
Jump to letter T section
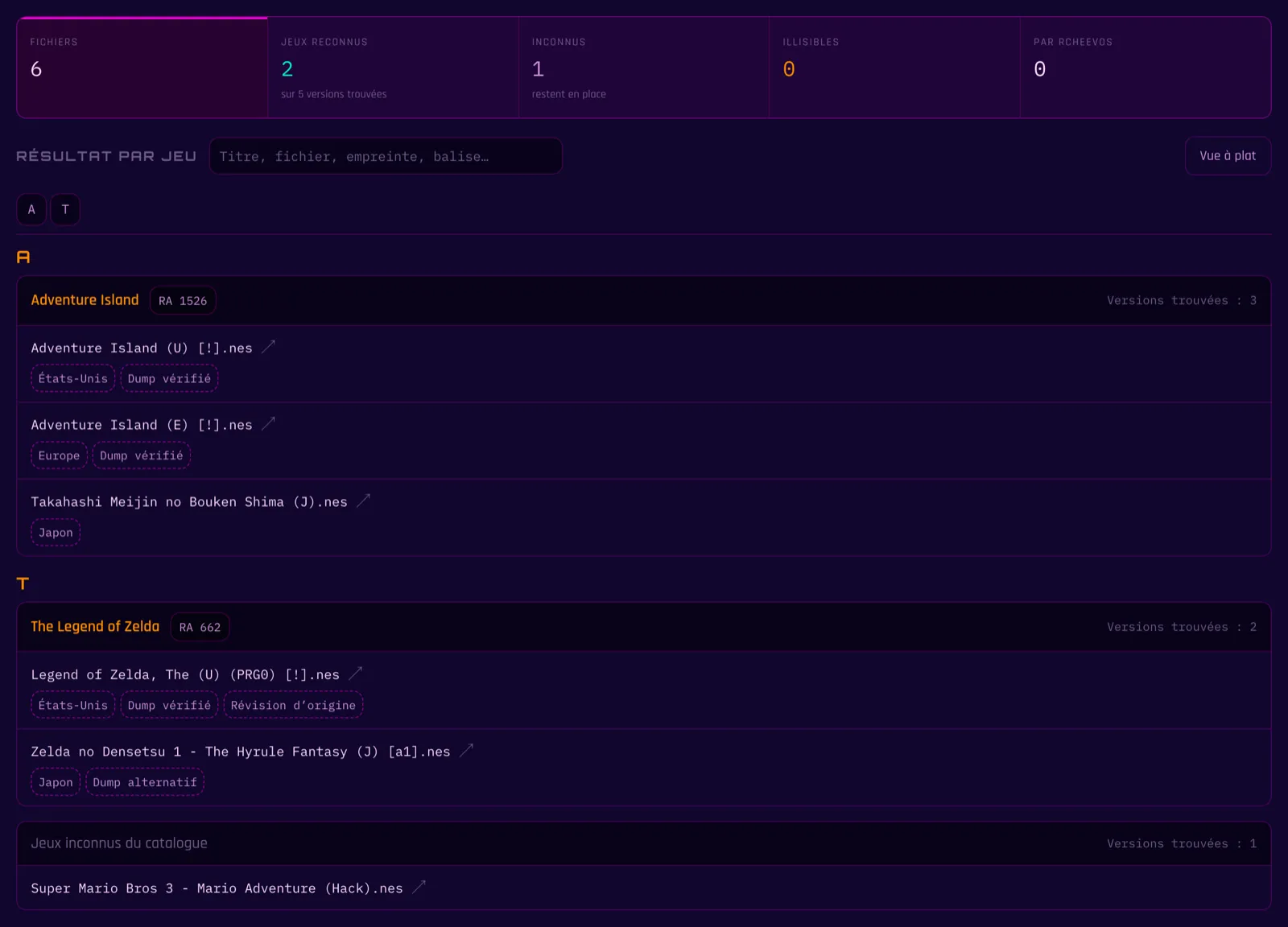65,210
